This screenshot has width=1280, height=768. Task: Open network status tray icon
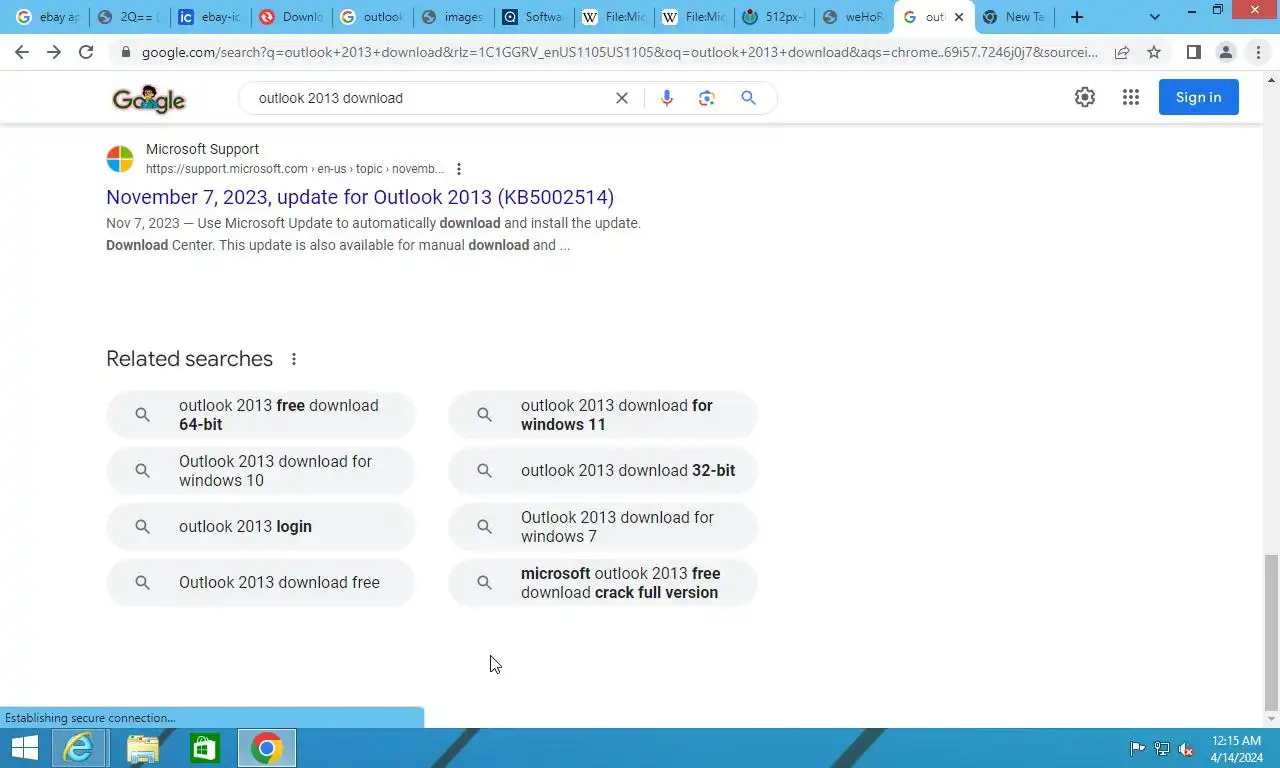point(1162,749)
